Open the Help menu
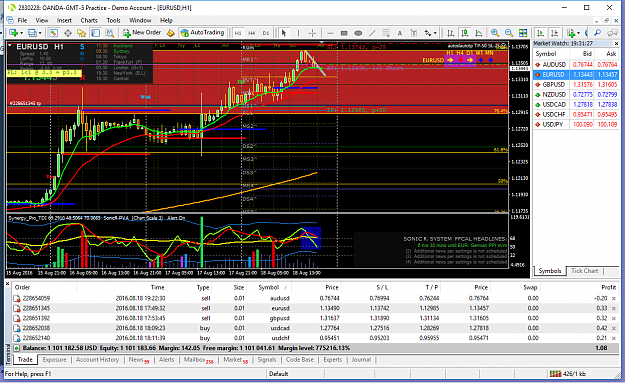 pyautogui.click(x=166, y=20)
